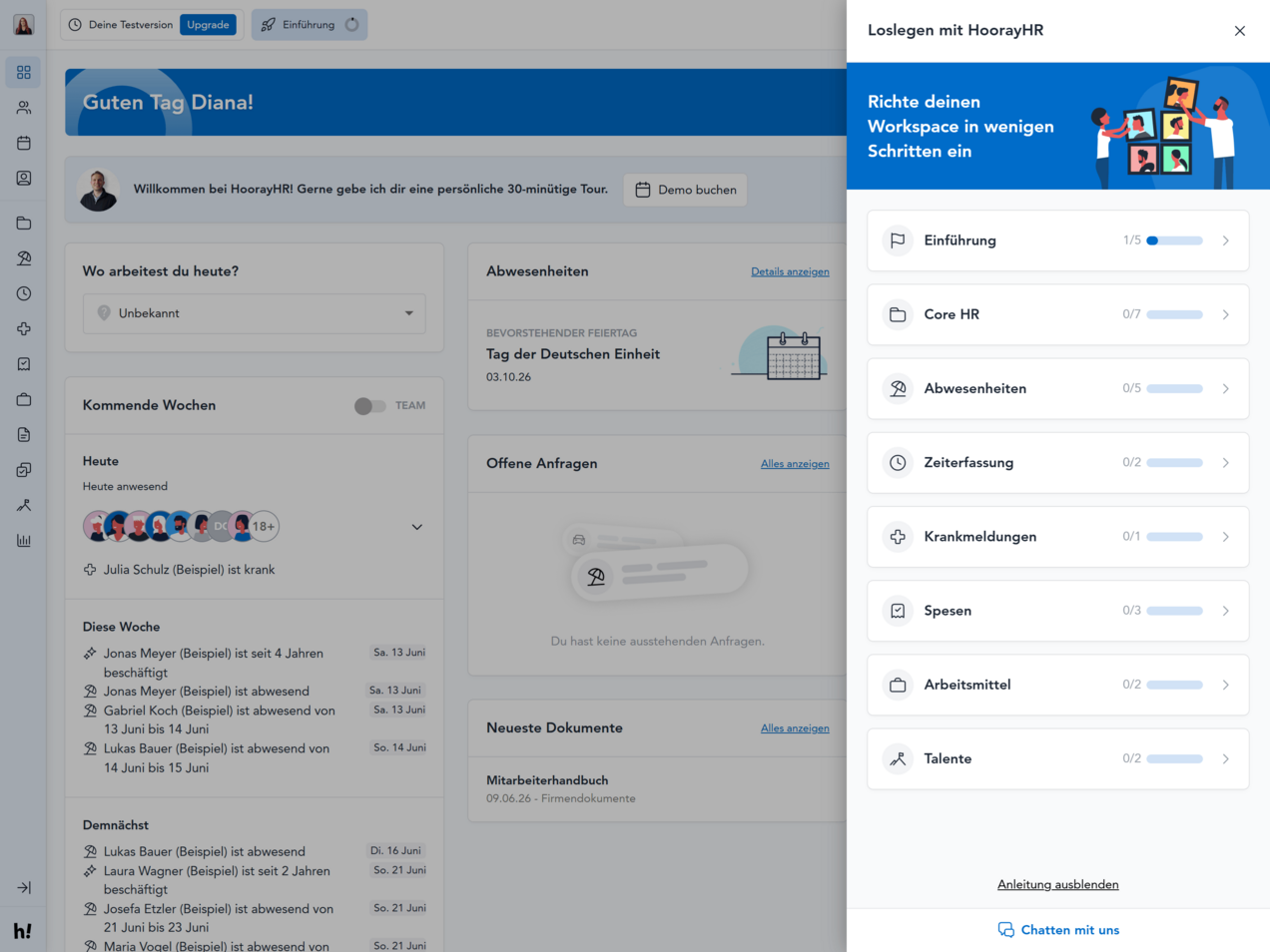Viewport: 1270px width, 952px height.
Task: Click the Deine Testversion label
Action: tap(130, 25)
